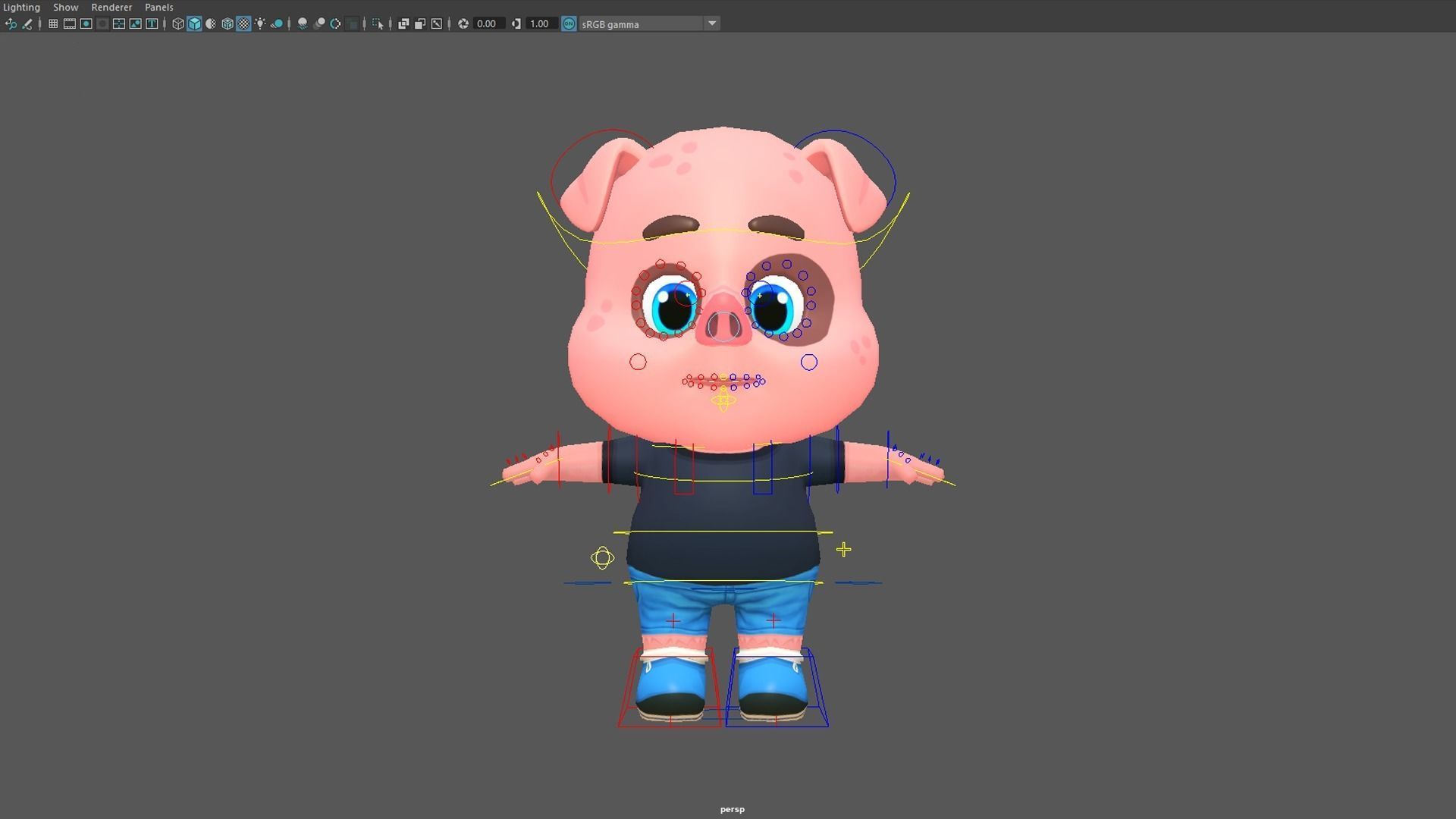The height and width of the screenshot is (819, 1456).
Task: Open the Panels menu
Action: pyautogui.click(x=158, y=7)
